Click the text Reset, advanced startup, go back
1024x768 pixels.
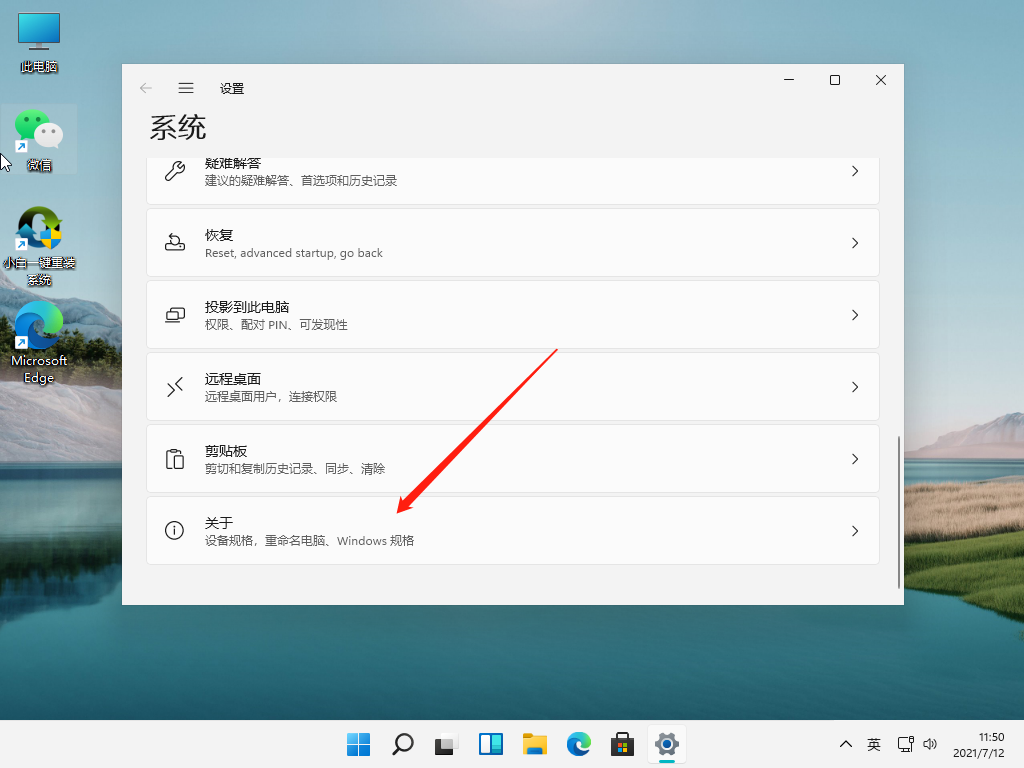[x=294, y=253]
